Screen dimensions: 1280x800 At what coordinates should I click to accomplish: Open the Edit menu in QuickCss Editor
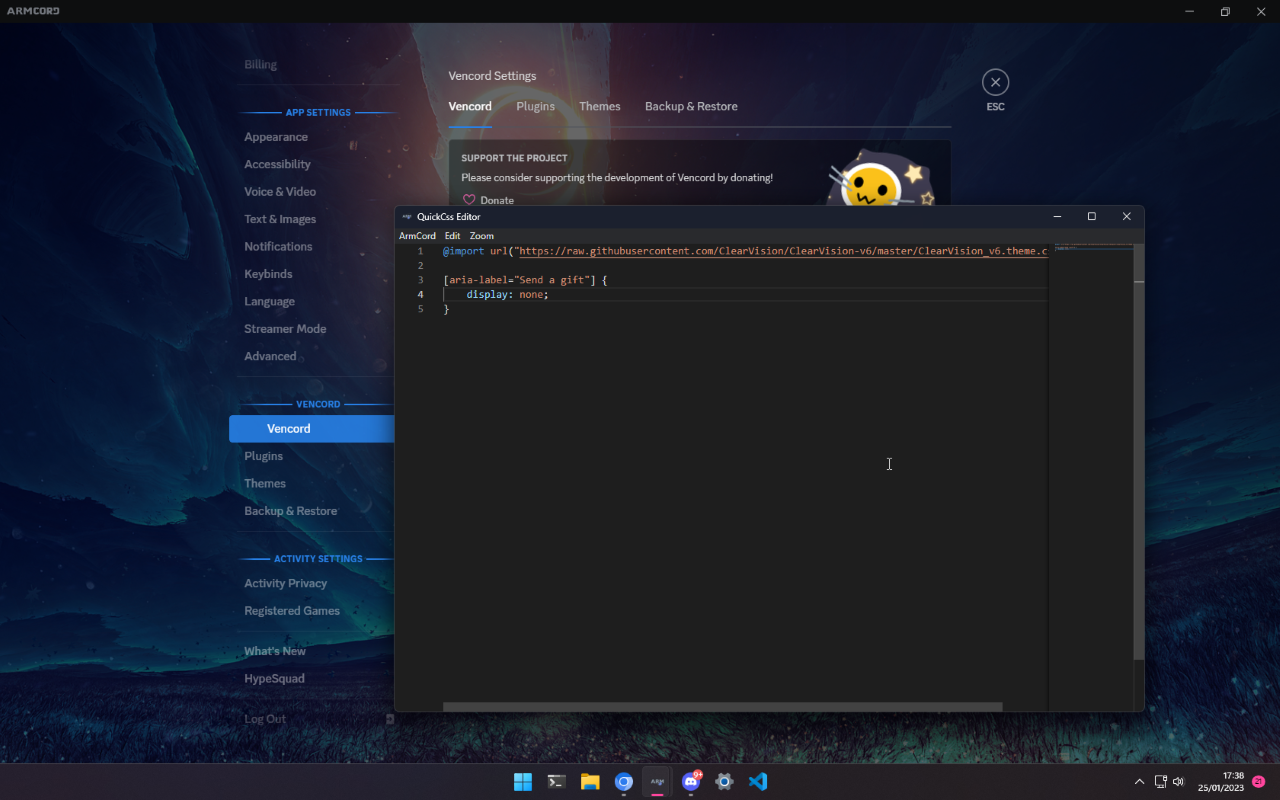[452, 235]
